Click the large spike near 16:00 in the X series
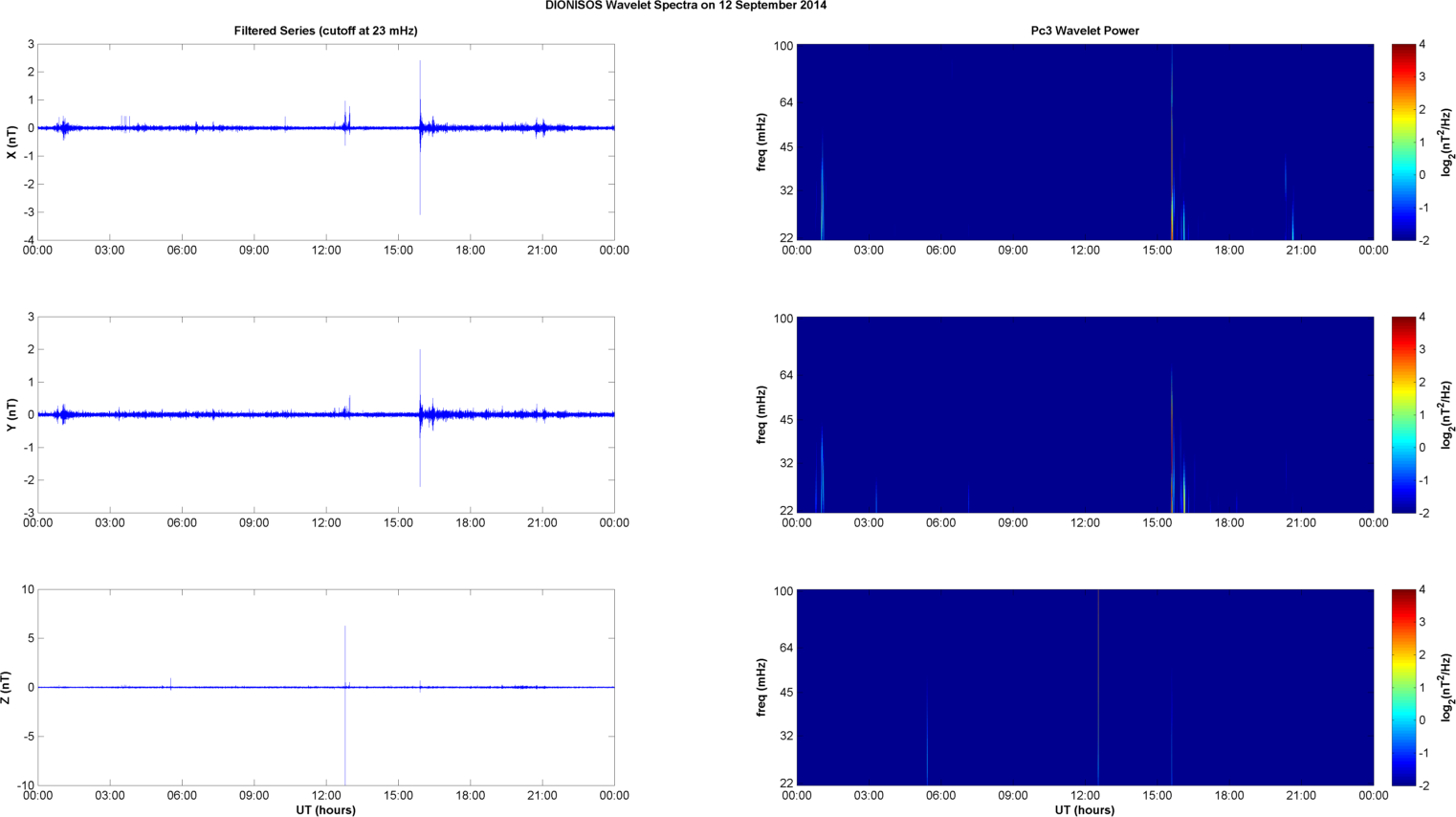Image resolution: width=1456 pixels, height=817 pixels. 420,137
